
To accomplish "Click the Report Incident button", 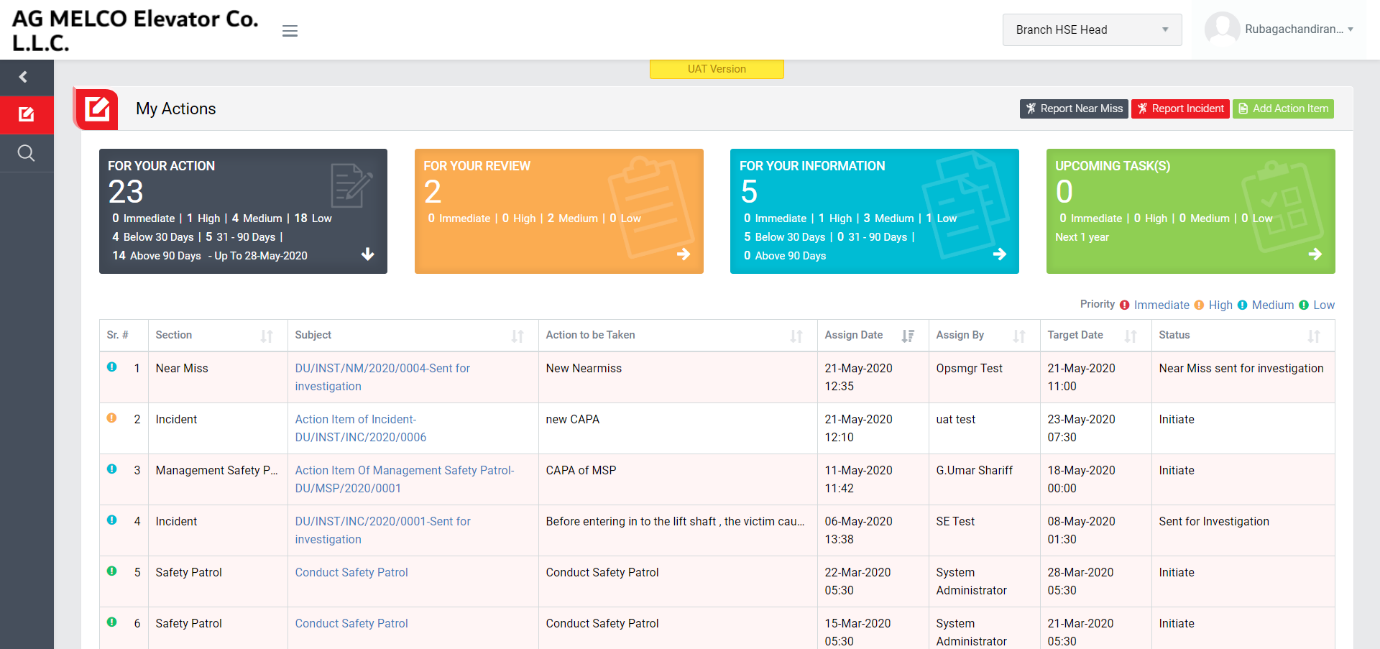I will pos(1180,108).
